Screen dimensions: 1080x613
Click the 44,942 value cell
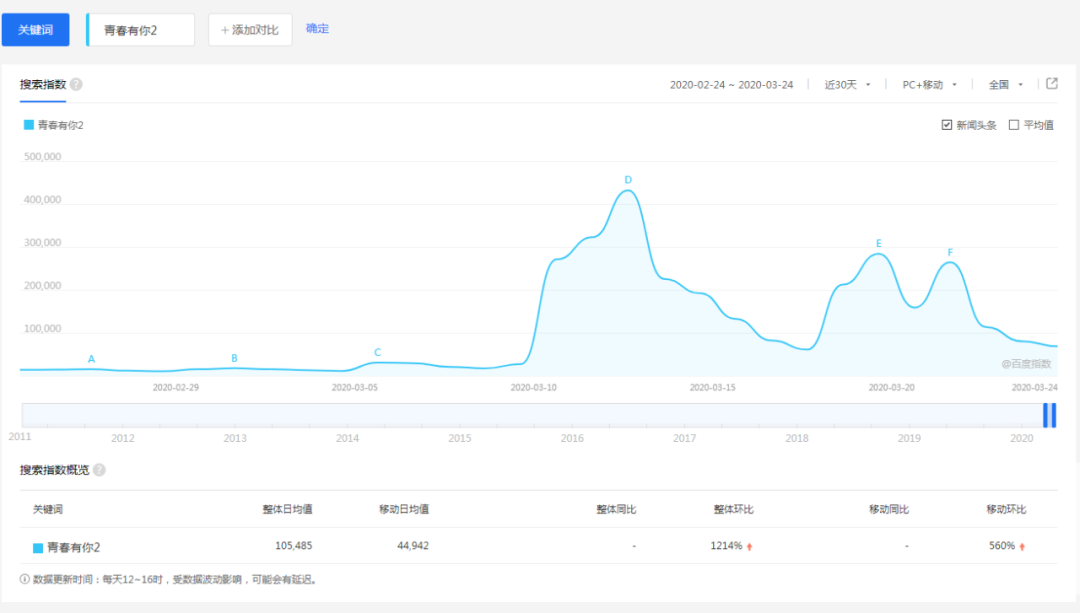coord(413,546)
